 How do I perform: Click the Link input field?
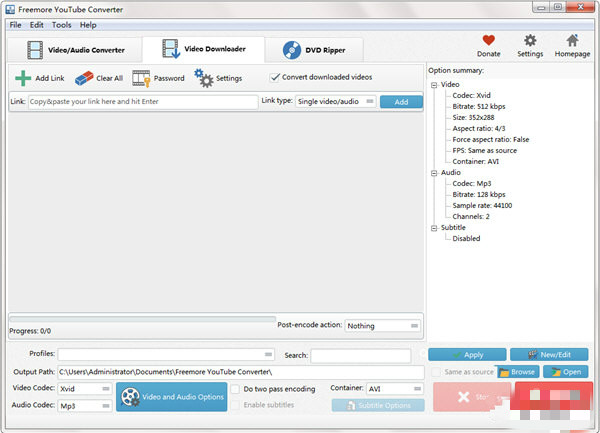[x=143, y=102]
